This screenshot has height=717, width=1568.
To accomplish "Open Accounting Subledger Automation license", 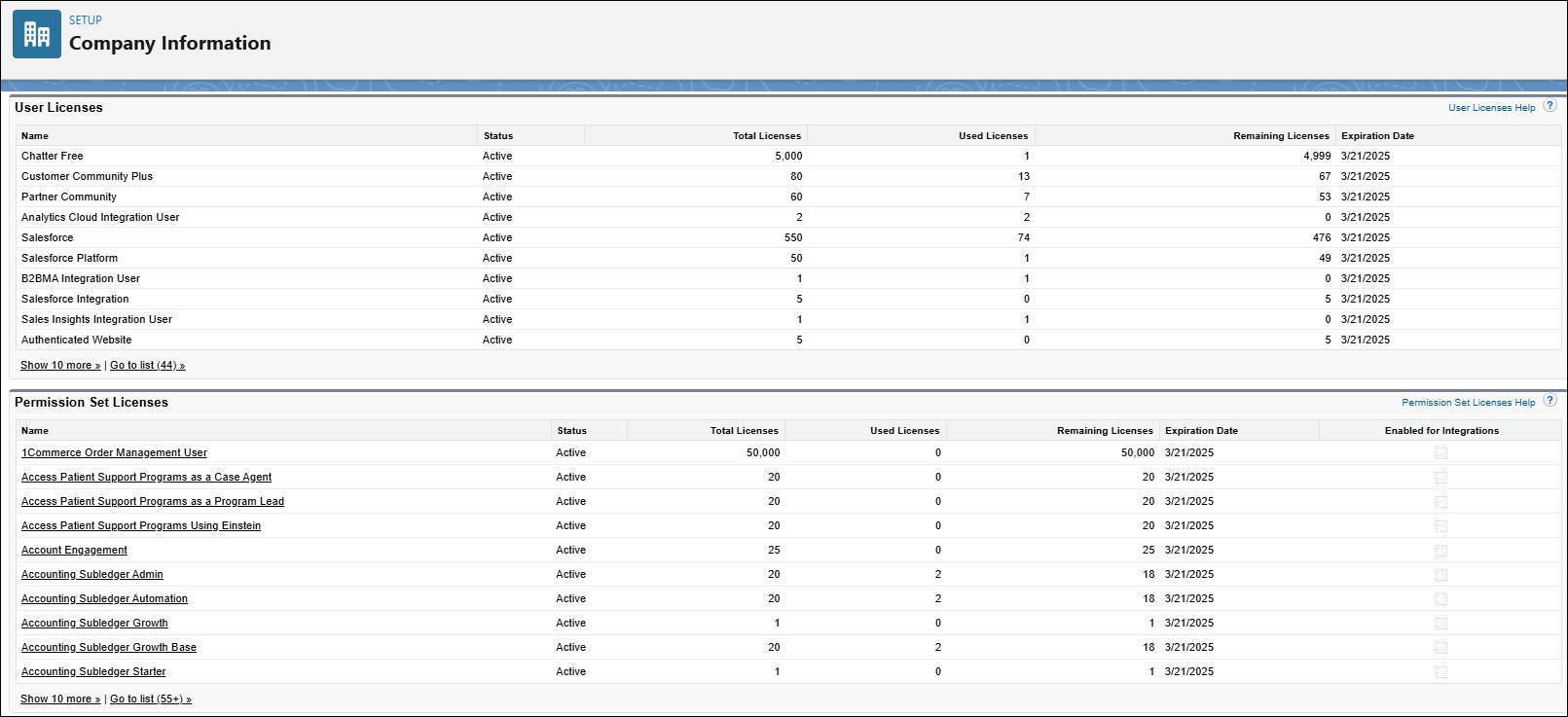I will click(x=104, y=598).
